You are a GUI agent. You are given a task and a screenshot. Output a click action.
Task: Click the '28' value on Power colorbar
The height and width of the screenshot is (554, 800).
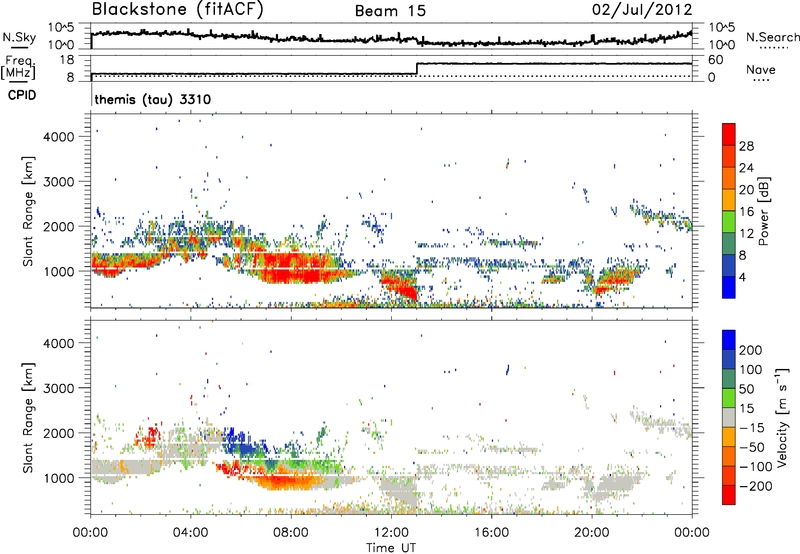[746, 146]
